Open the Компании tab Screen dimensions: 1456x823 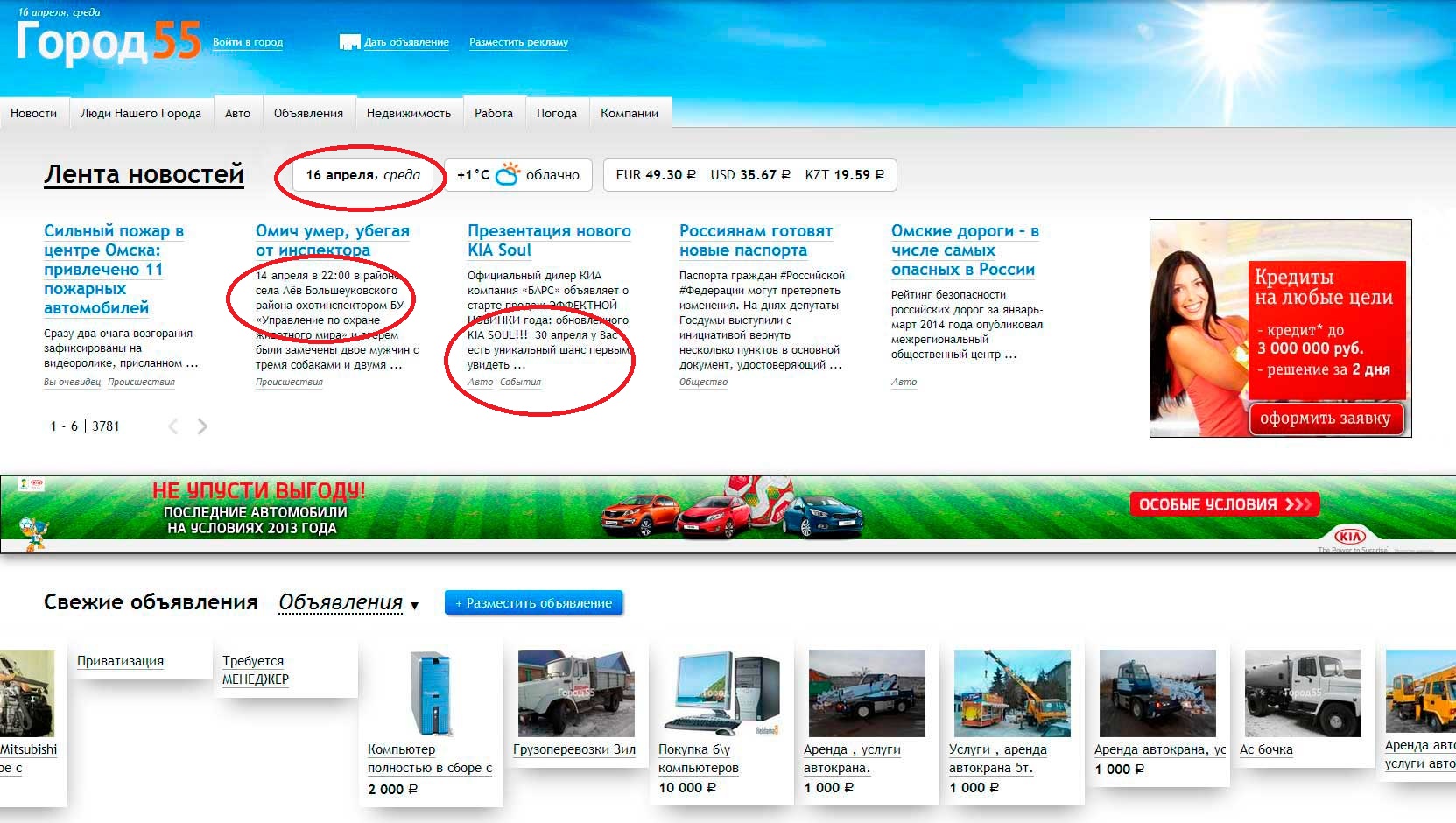coord(630,113)
